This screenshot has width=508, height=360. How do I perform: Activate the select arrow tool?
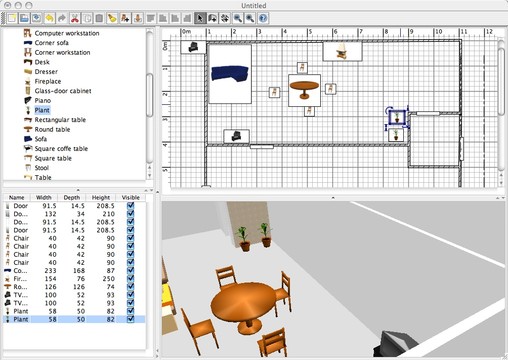[x=200, y=18]
